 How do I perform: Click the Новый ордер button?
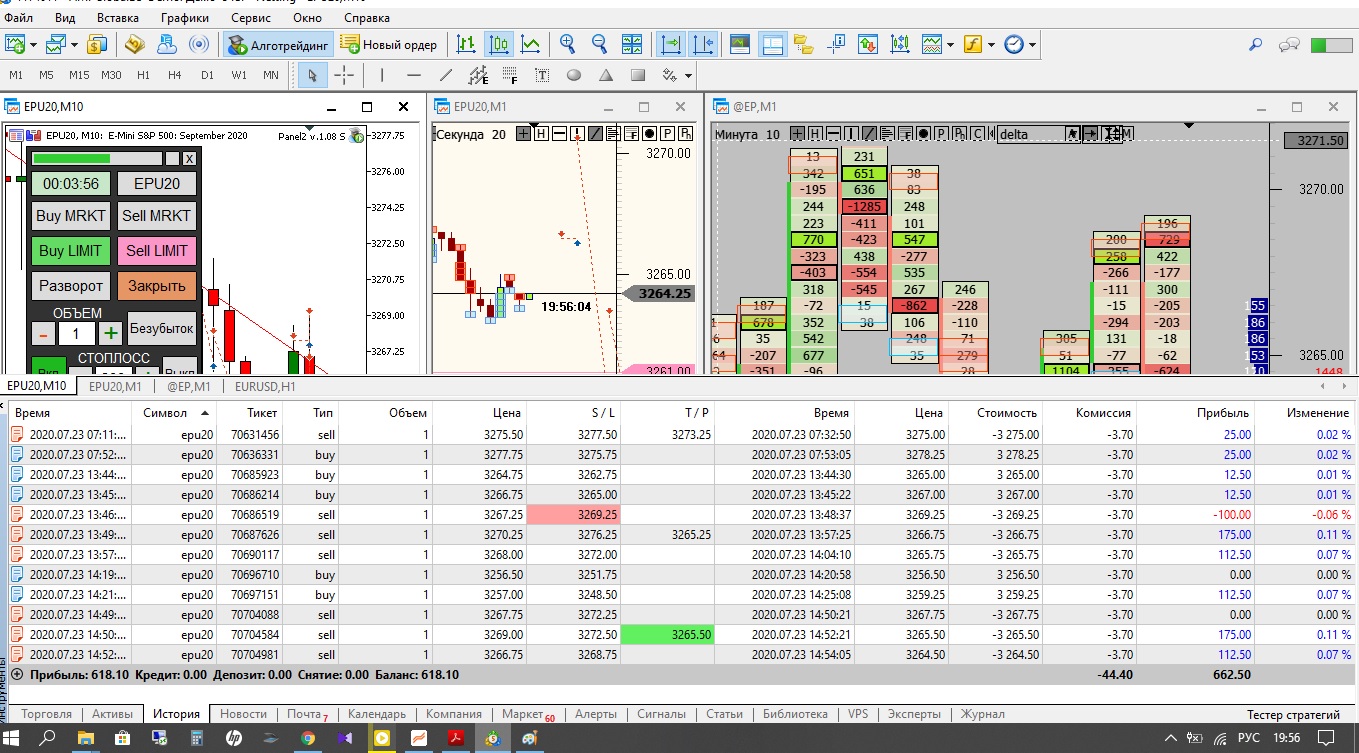pyautogui.click(x=389, y=44)
